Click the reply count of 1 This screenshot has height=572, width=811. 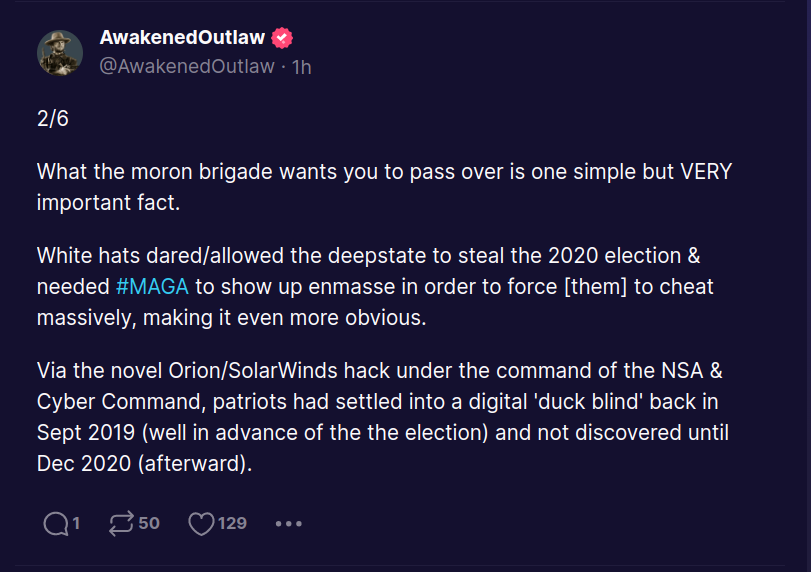pyautogui.click(x=76, y=523)
